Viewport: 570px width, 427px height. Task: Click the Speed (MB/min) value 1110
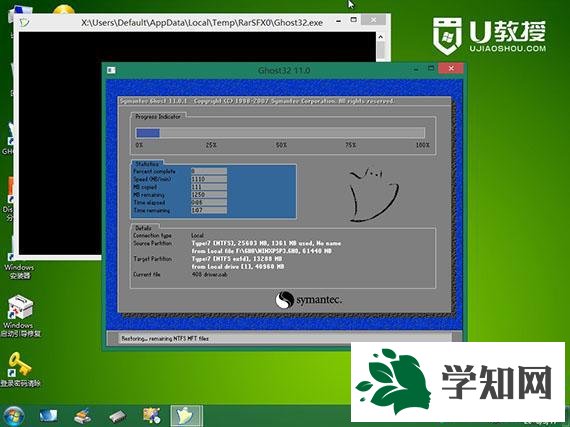[x=209, y=179]
